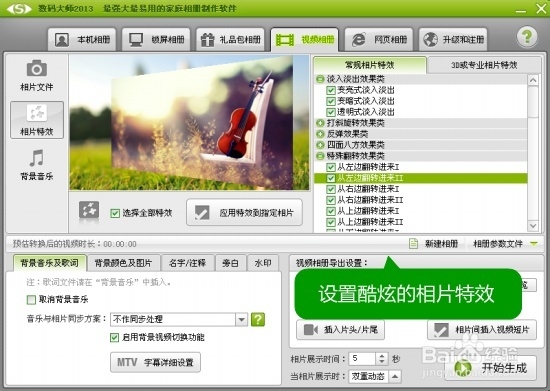Click the random effects dice icon
550x391 pixels.
89,210
